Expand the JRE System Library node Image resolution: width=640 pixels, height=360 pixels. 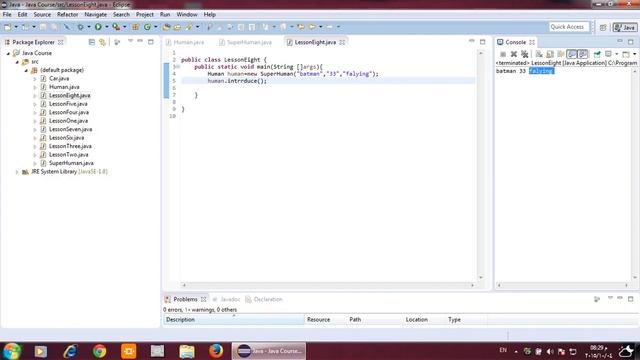coord(17,172)
